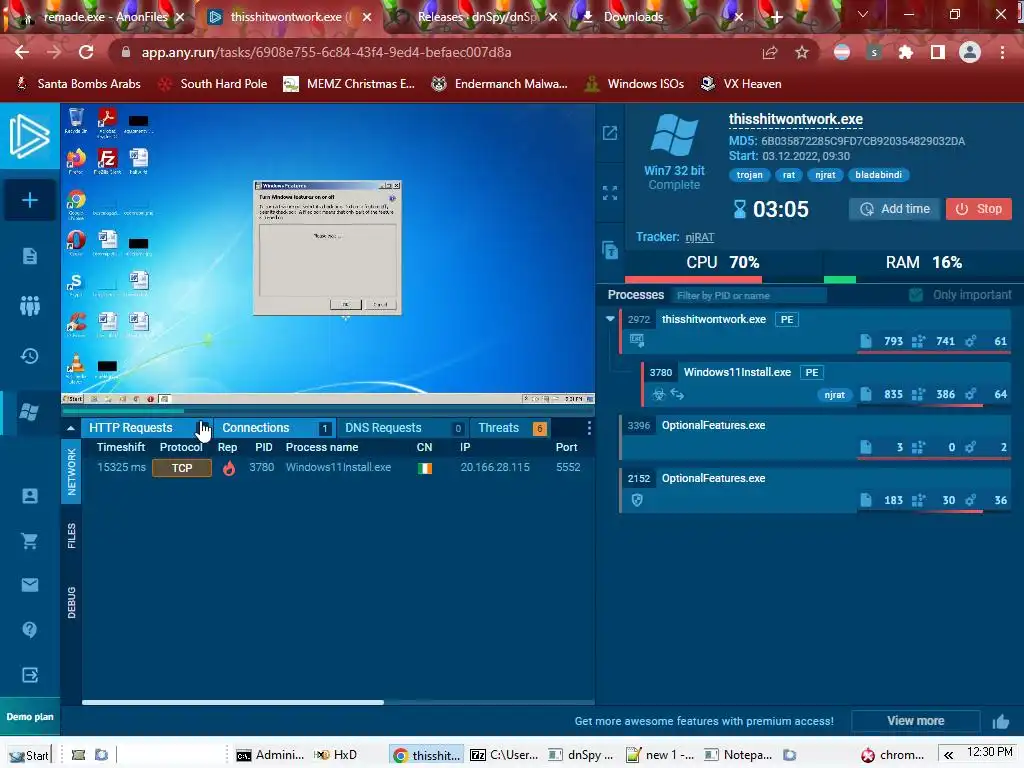Click the log out sidebar icon
This screenshot has width=1024, height=768.
[29, 675]
